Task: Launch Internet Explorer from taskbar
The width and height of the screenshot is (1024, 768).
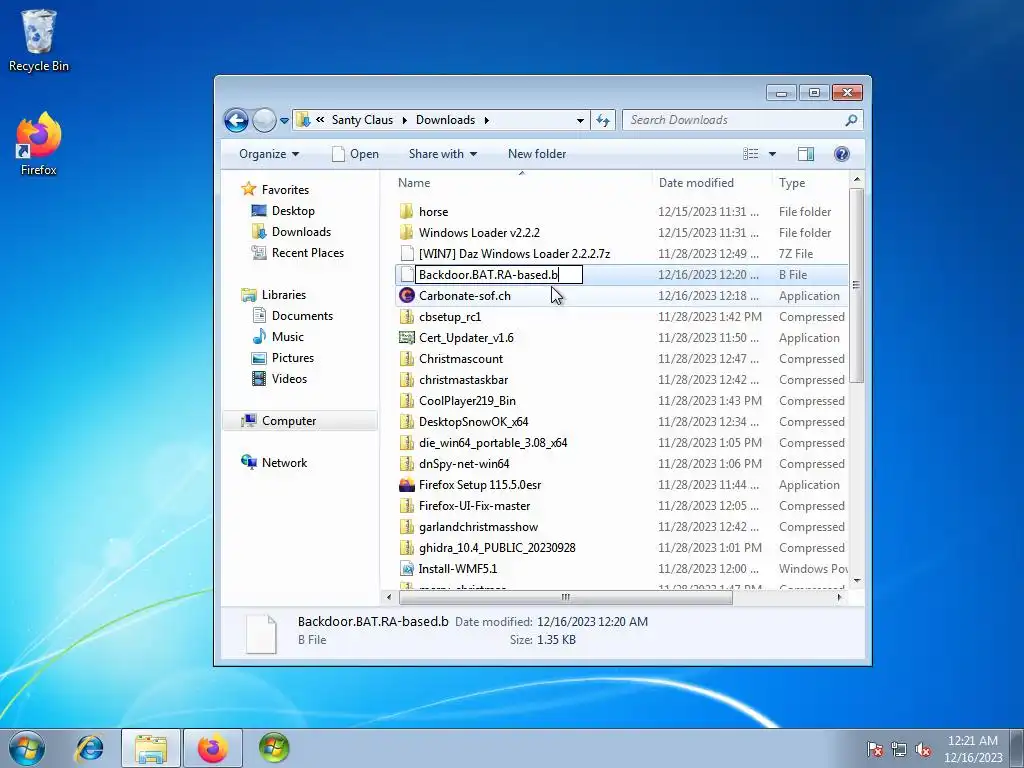Action: click(x=89, y=748)
